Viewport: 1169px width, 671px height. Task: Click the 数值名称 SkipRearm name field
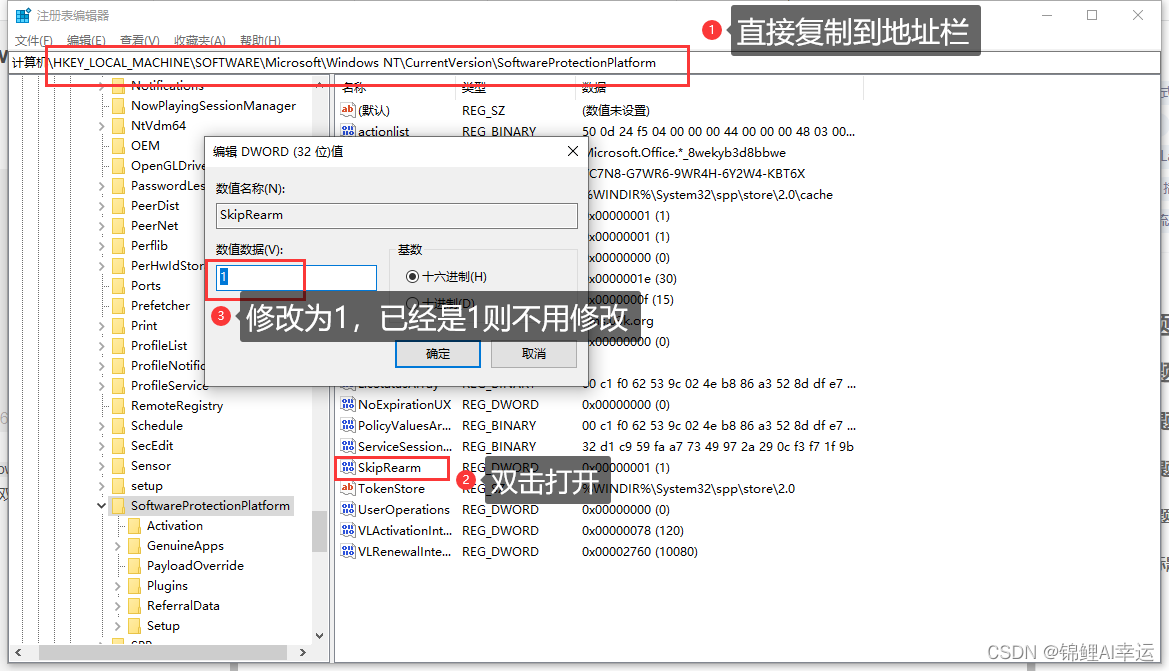tap(397, 215)
